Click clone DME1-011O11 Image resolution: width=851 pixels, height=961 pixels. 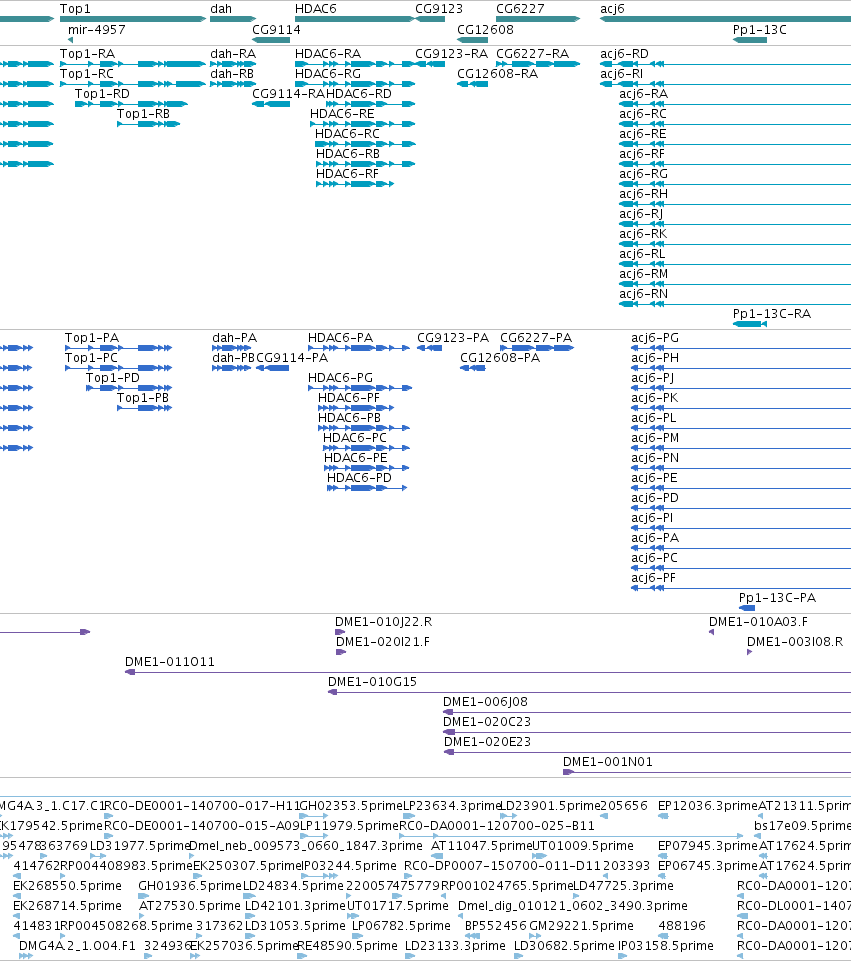click(488, 672)
